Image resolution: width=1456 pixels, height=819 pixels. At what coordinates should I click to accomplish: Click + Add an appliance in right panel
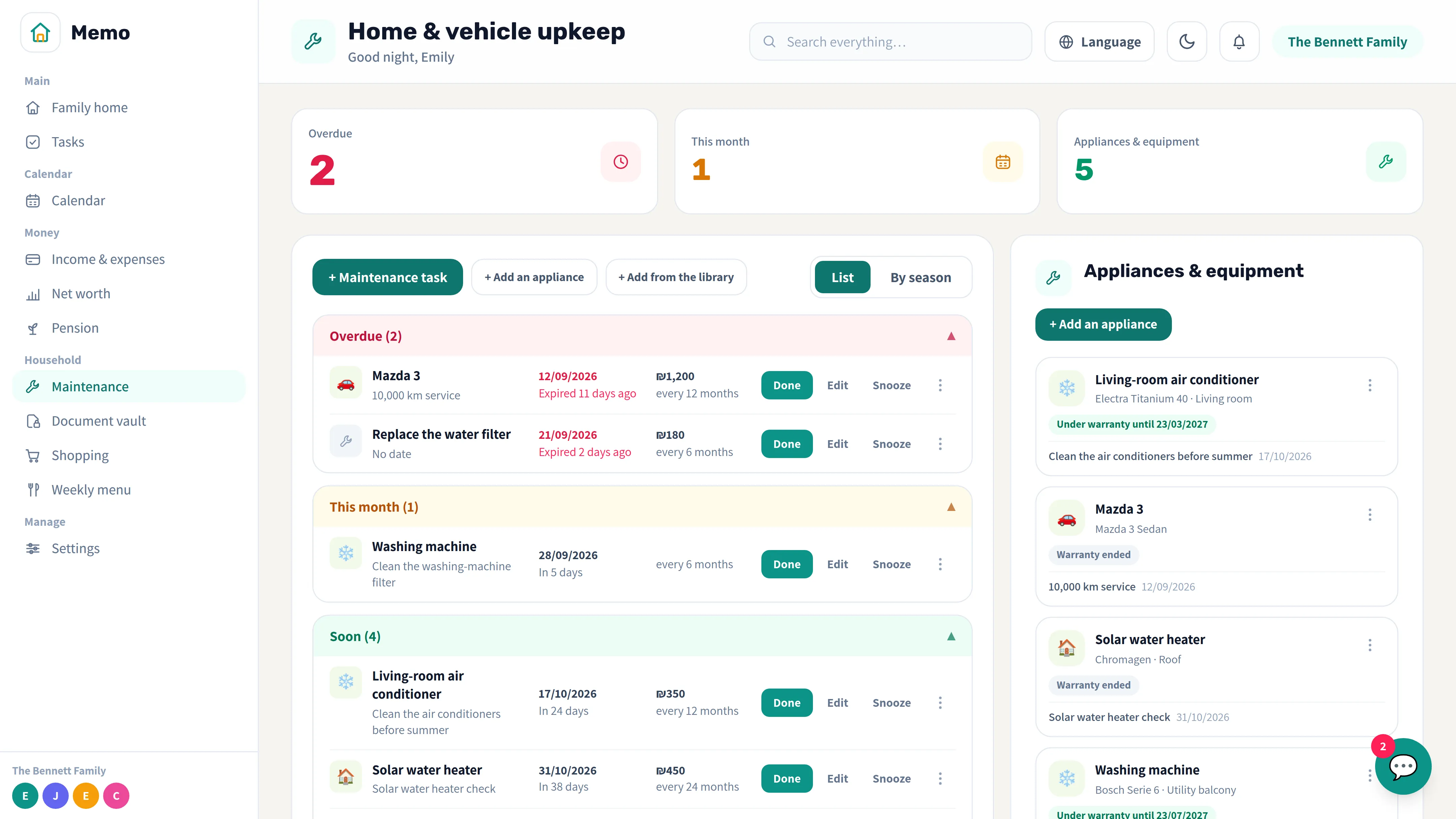(x=1103, y=325)
